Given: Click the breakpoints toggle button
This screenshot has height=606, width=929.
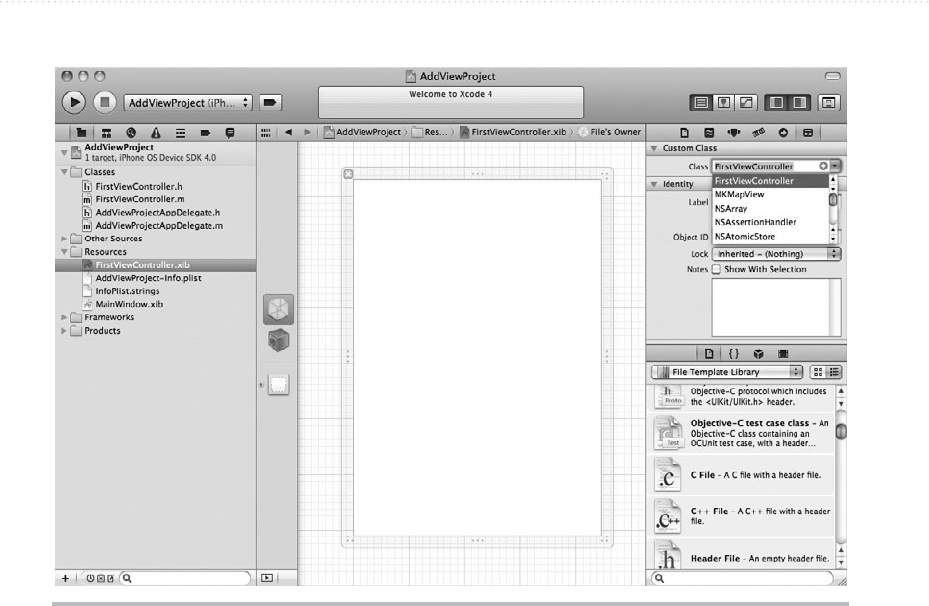Looking at the screenshot, I should click(270, 102).
